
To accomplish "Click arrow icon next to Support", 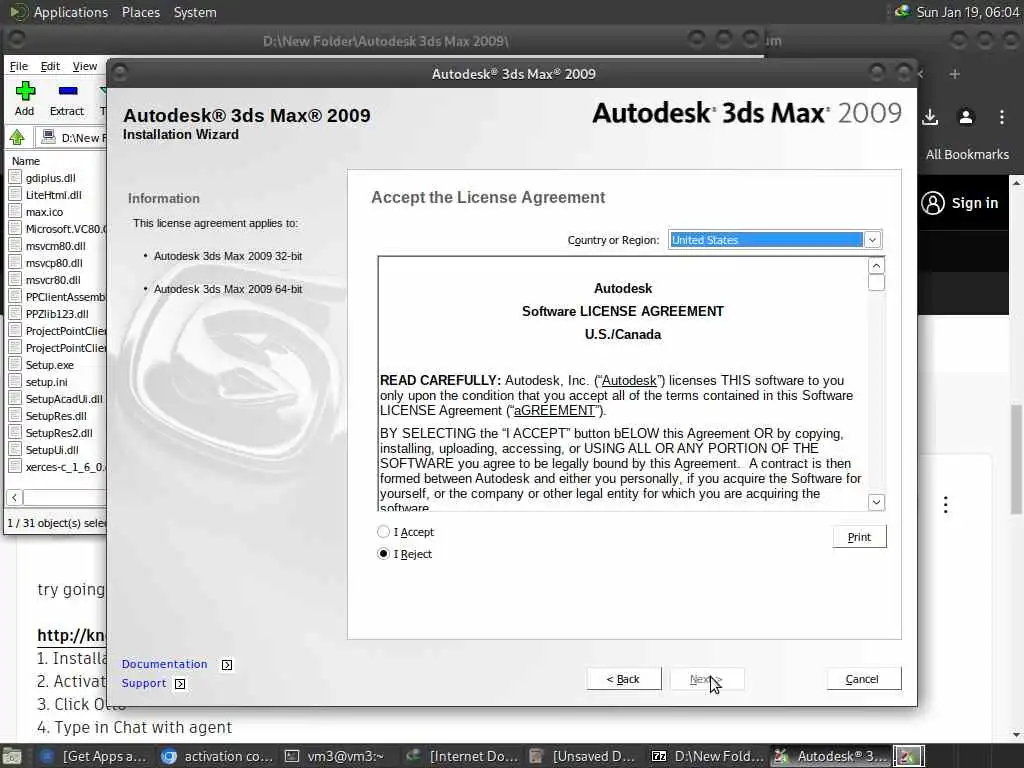I will (x=180, y=684).
